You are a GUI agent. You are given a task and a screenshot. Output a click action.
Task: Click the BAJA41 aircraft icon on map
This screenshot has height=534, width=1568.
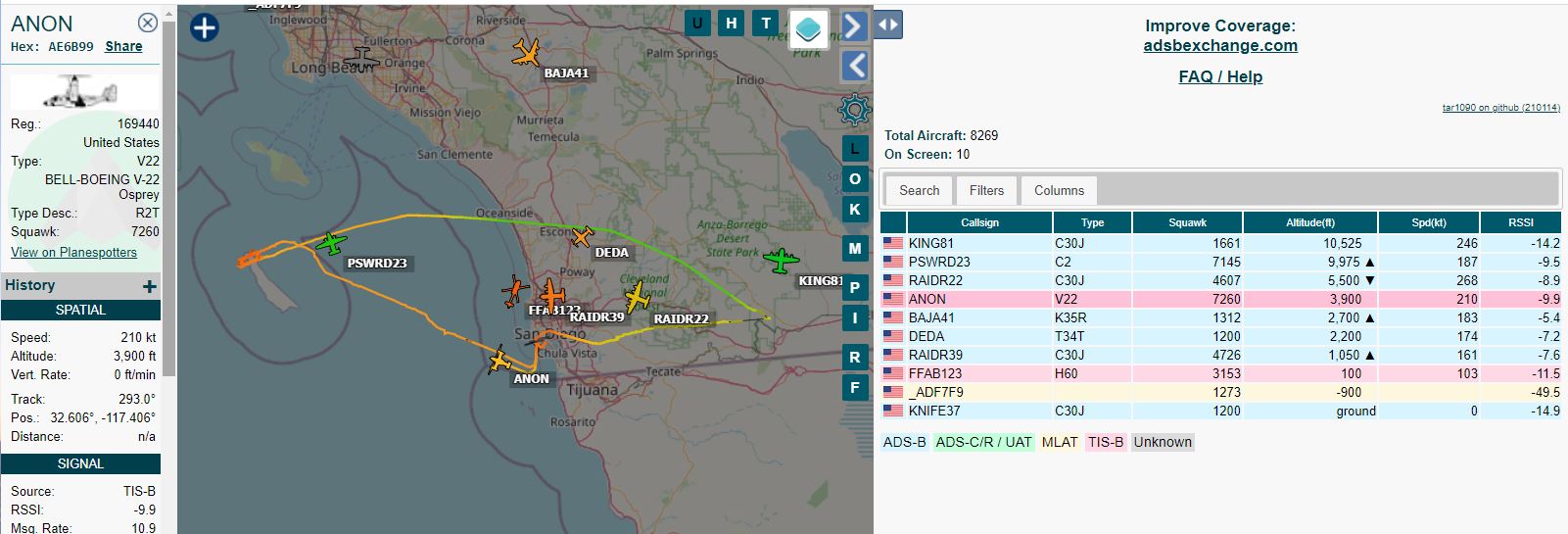click(x=526, y=52)
